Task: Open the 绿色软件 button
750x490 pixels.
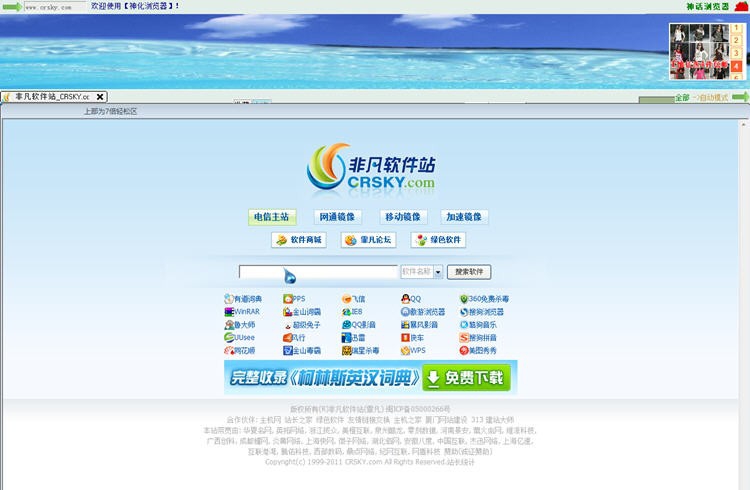Action: (438, 240)
